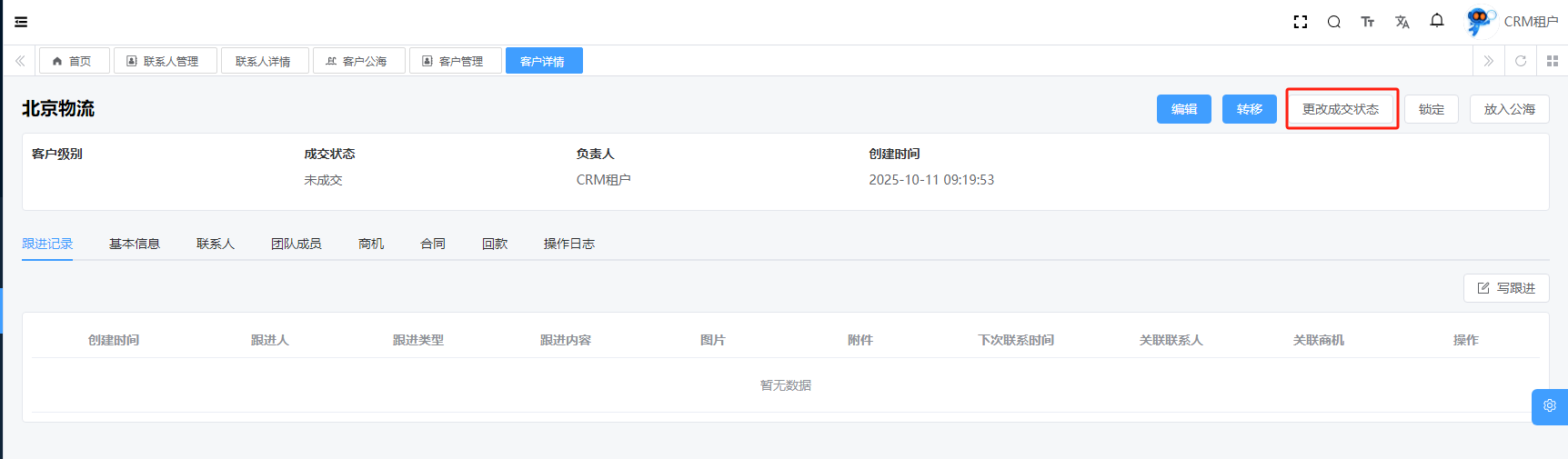Click the 更改成交状态 button
This screenshot has height=459, width=1568.
point(1341,109)
